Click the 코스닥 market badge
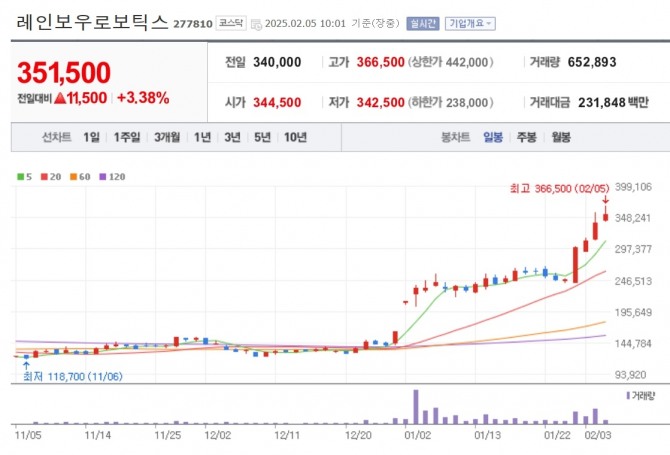Screen dimensions: 670x455 coord(231,23)
